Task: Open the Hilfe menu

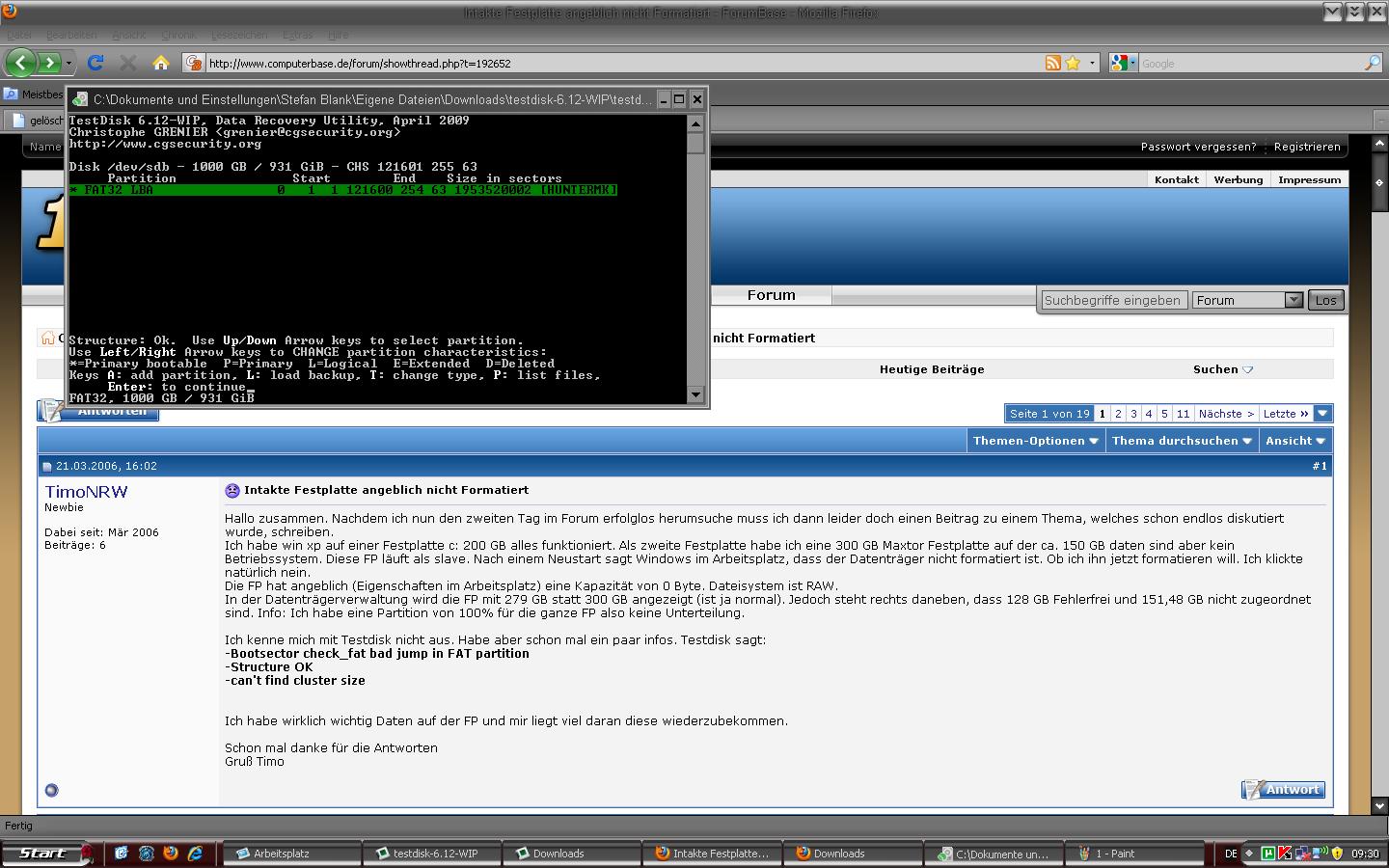Action: click(338, 35)
